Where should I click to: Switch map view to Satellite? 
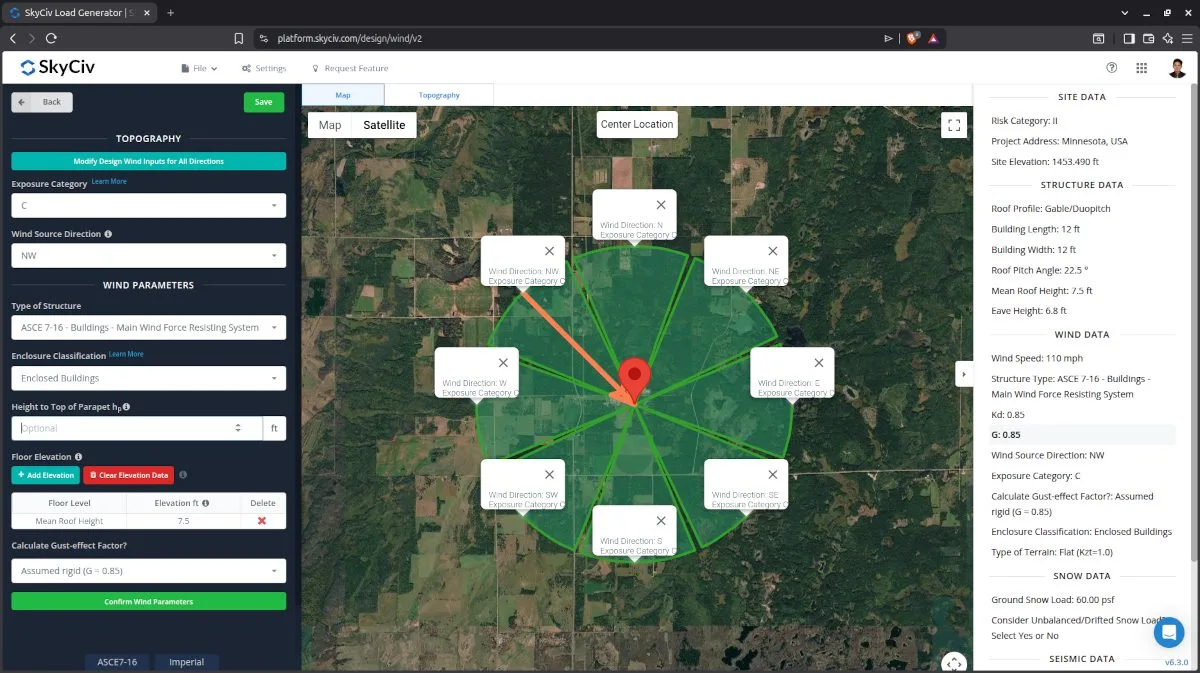click(384, 125)
